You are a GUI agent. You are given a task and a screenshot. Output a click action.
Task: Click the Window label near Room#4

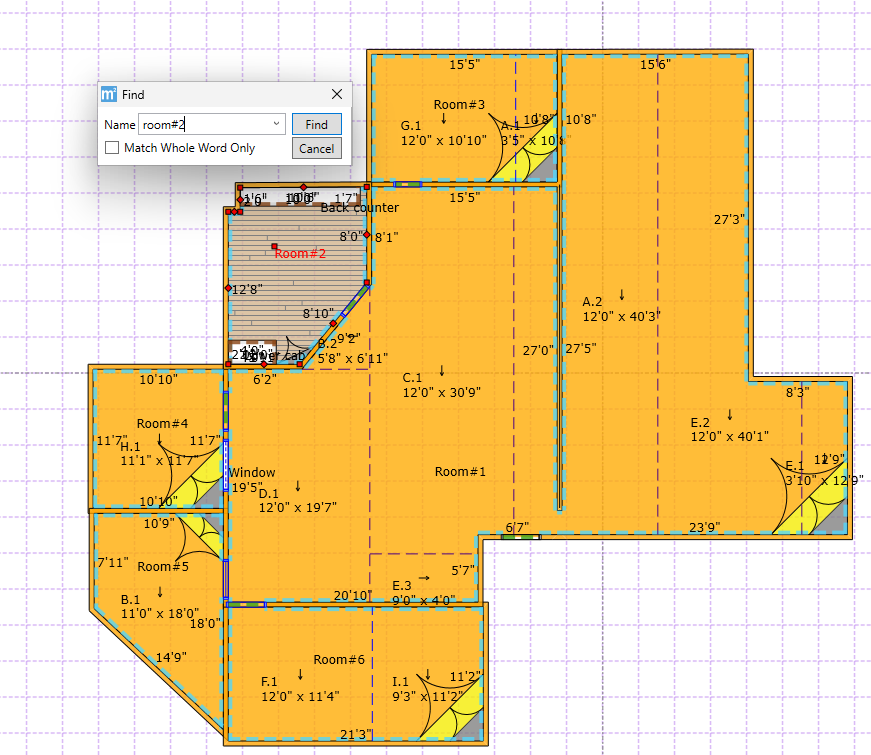[252, 473]
